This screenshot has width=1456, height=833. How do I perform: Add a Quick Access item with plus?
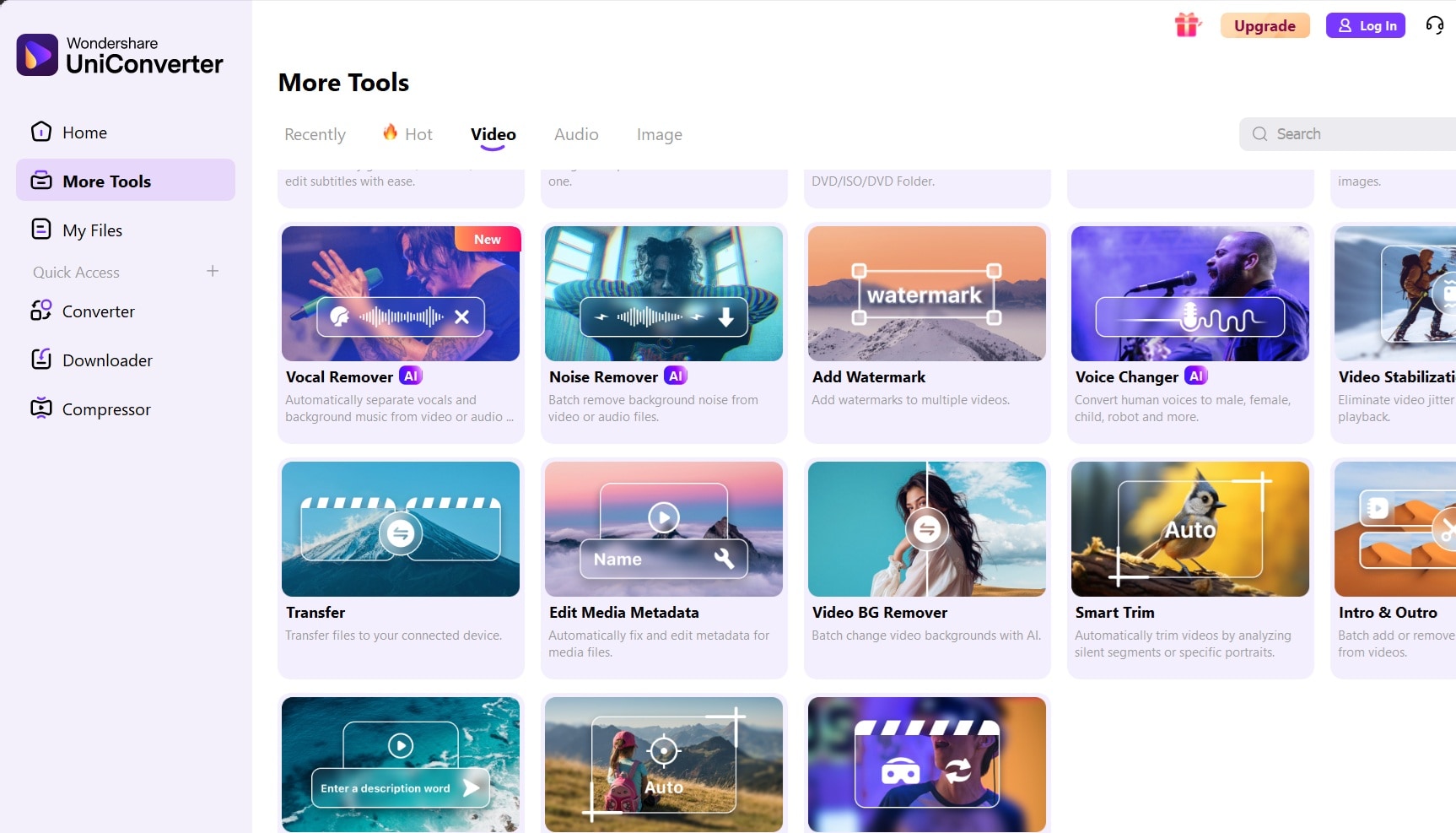(x=213, y=271)
